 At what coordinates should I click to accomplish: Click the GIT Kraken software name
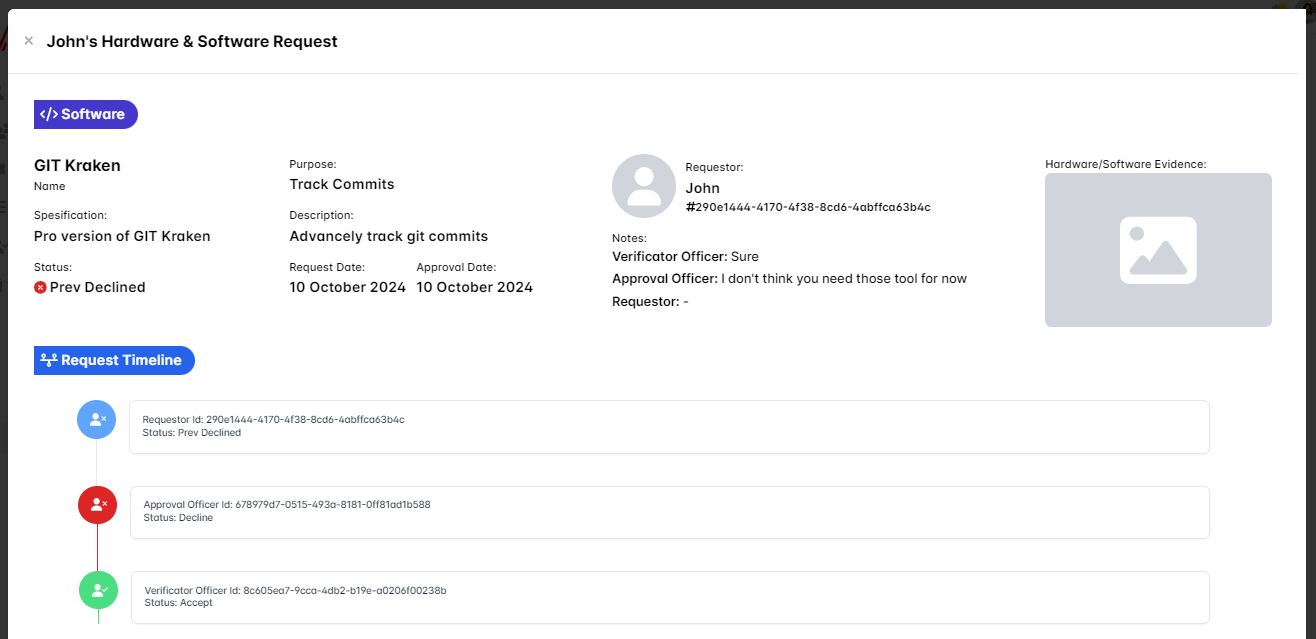(77, 166)
